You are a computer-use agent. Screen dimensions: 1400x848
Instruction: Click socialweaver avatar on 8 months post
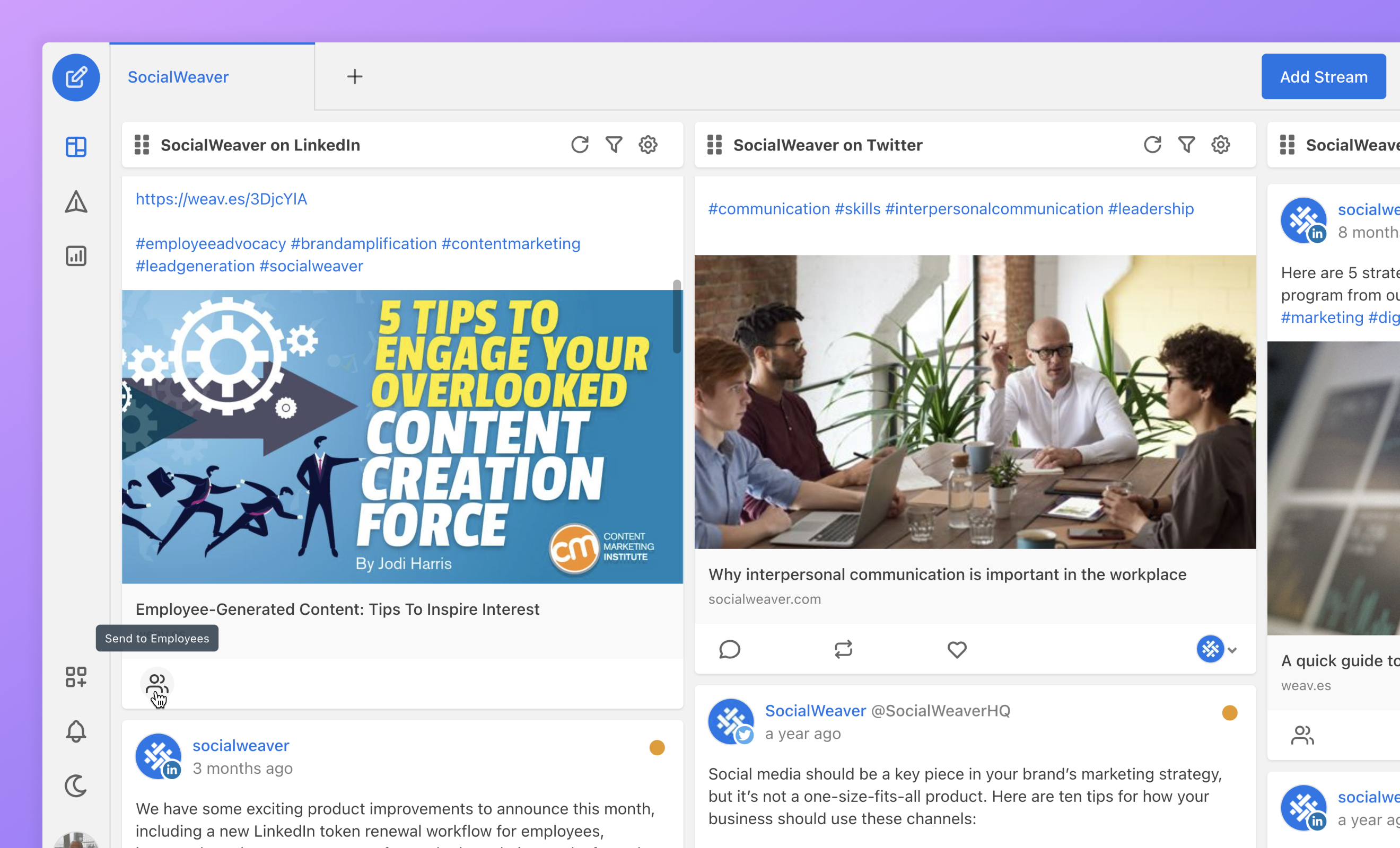(1304, 220)
